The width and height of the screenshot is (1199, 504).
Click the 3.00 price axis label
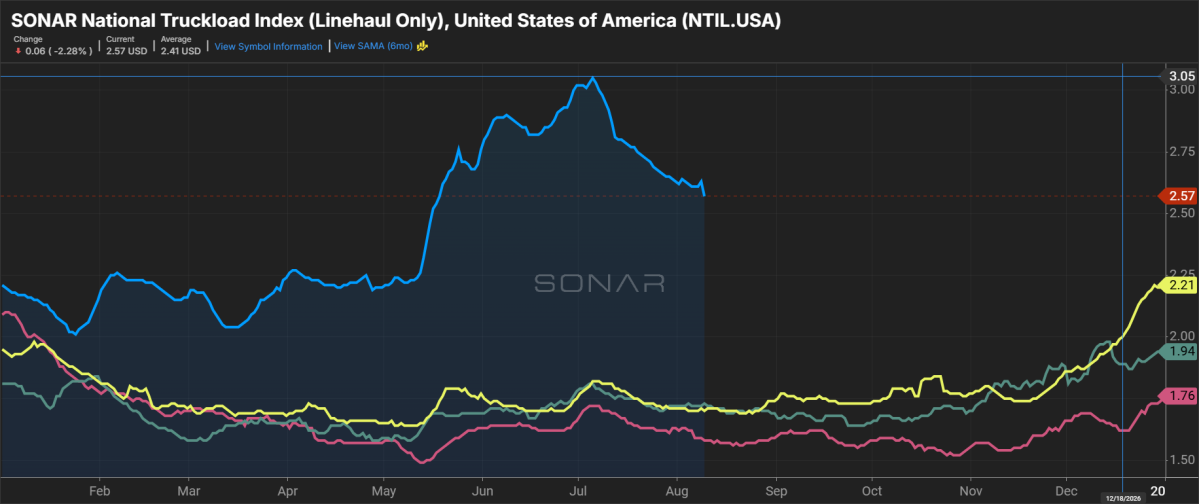pyautogui.click(x=1183, y=89)
